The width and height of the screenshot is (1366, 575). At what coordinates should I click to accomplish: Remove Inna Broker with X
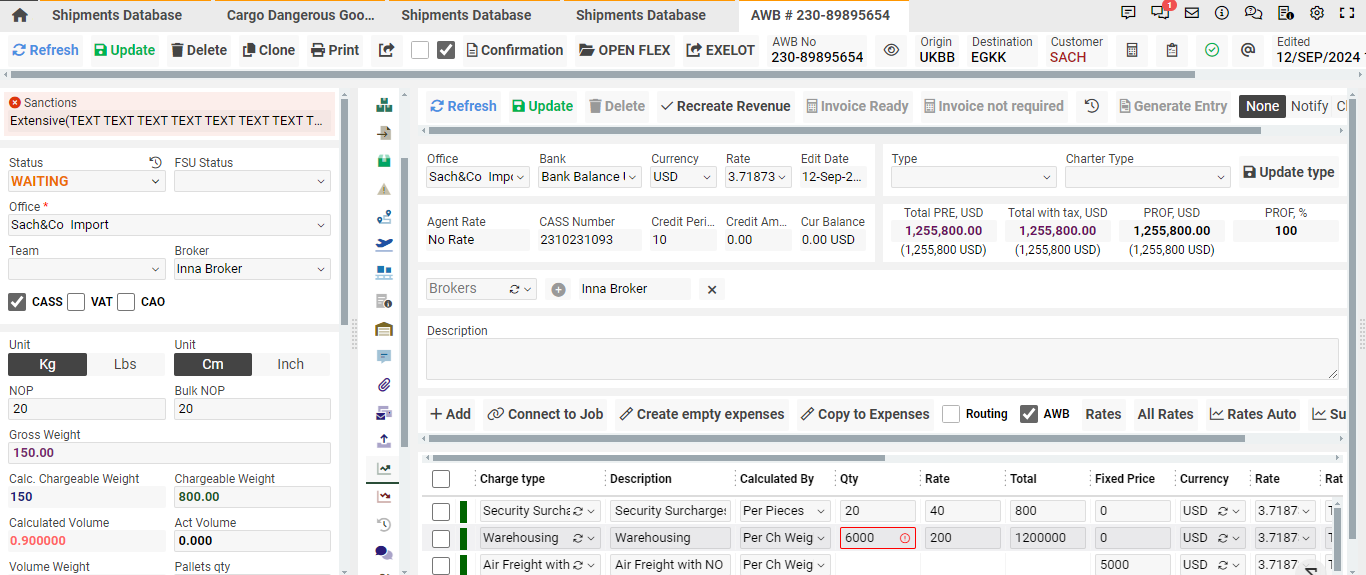coord(712,289)
